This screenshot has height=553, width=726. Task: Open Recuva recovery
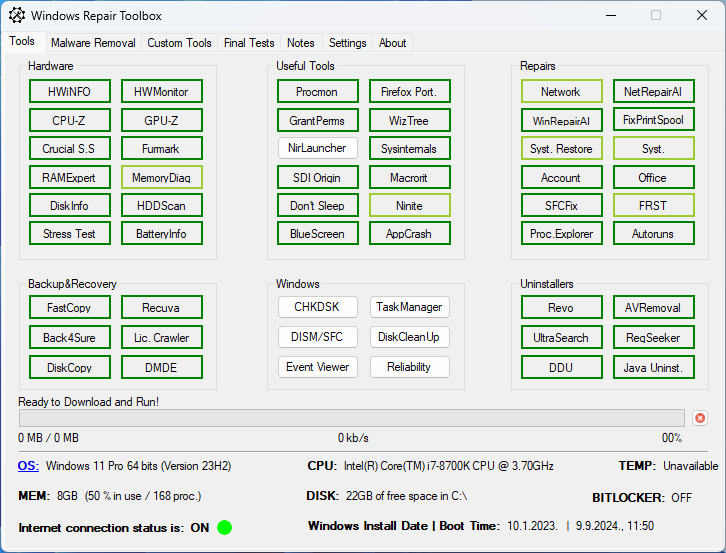pyautogui.click(x=162, y=307)
